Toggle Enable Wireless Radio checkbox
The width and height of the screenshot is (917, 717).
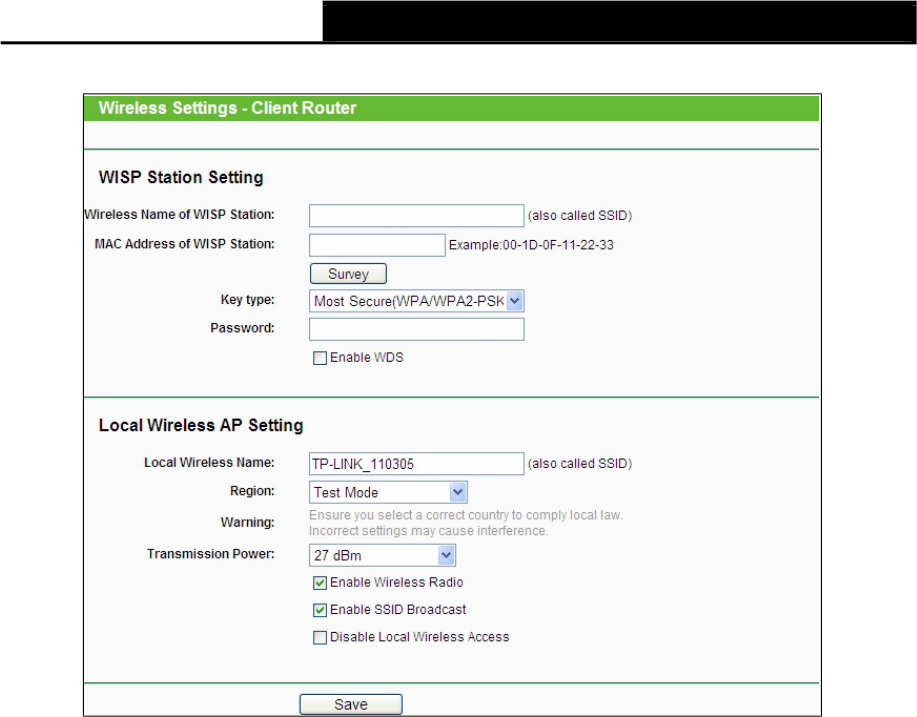[x=320, y=582]
